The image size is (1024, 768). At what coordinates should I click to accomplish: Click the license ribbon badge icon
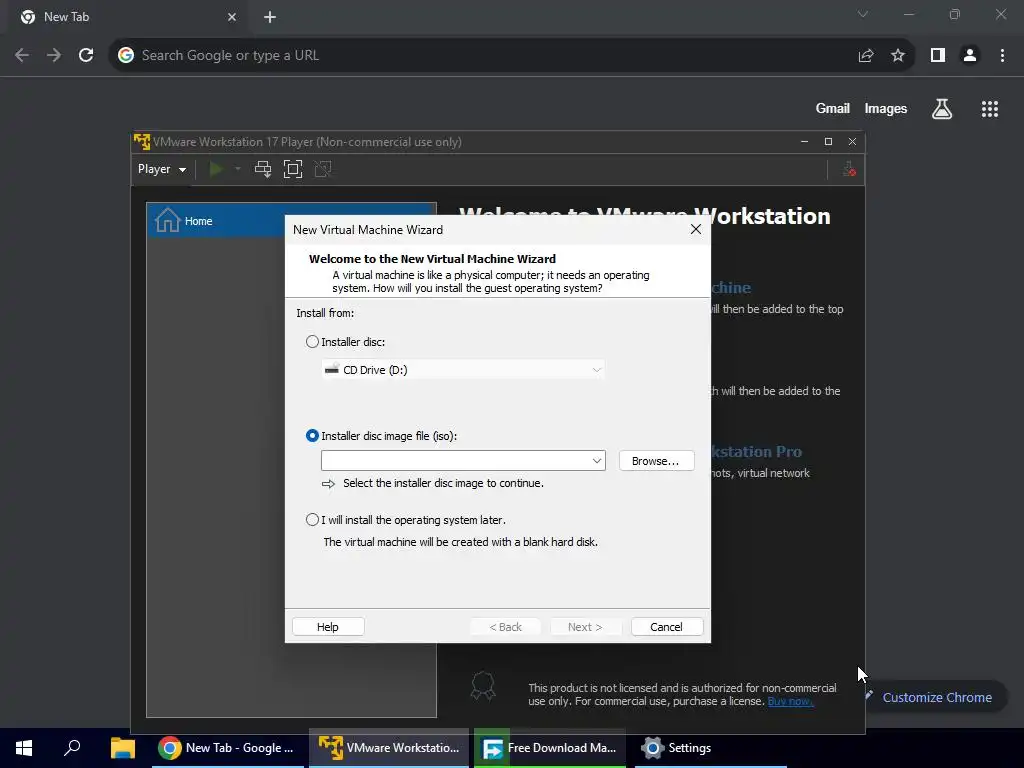483,686
